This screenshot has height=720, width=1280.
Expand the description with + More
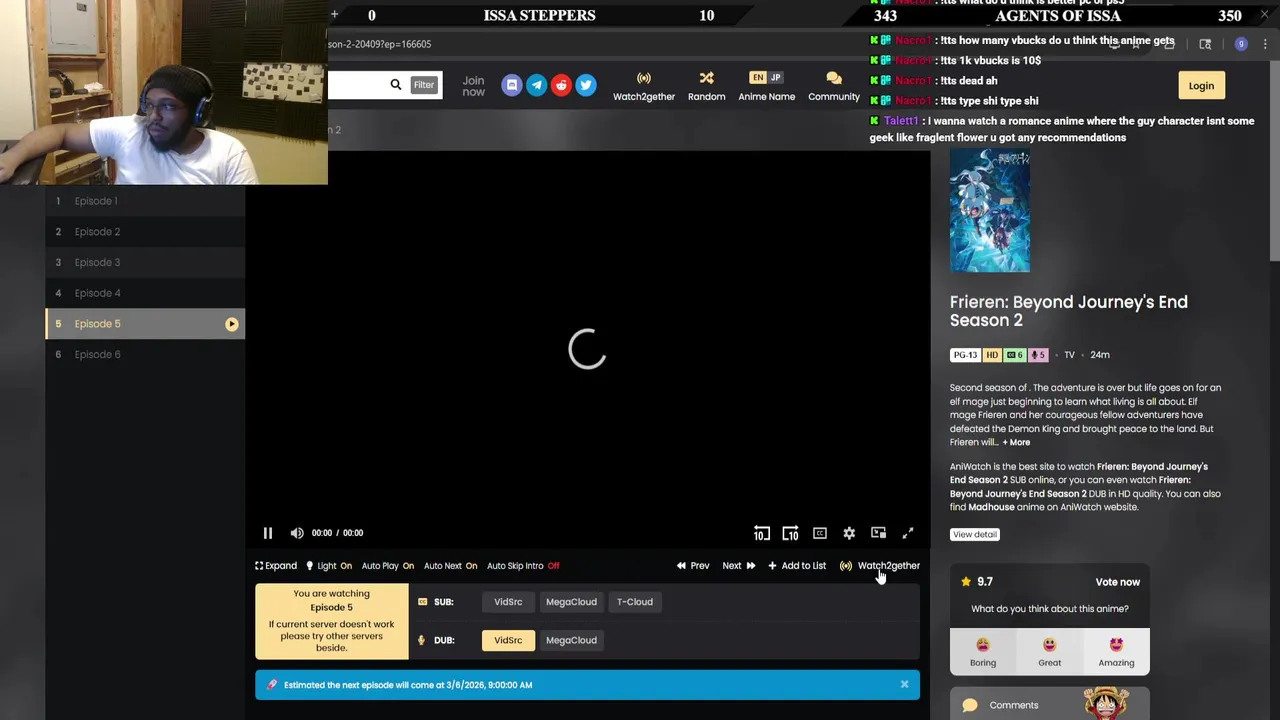[1016, 442]
